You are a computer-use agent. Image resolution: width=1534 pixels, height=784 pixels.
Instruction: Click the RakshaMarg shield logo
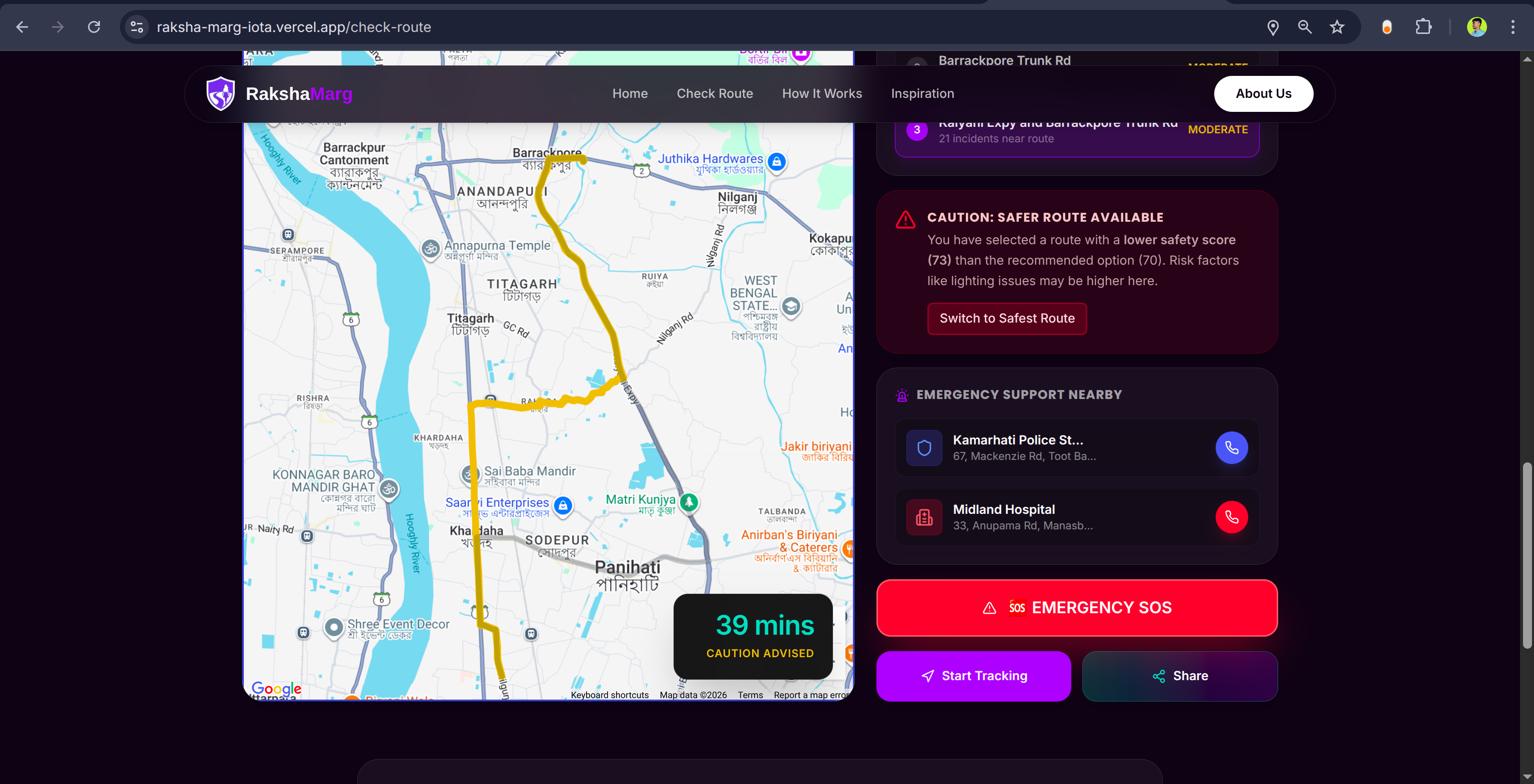(x=220, y=93)
